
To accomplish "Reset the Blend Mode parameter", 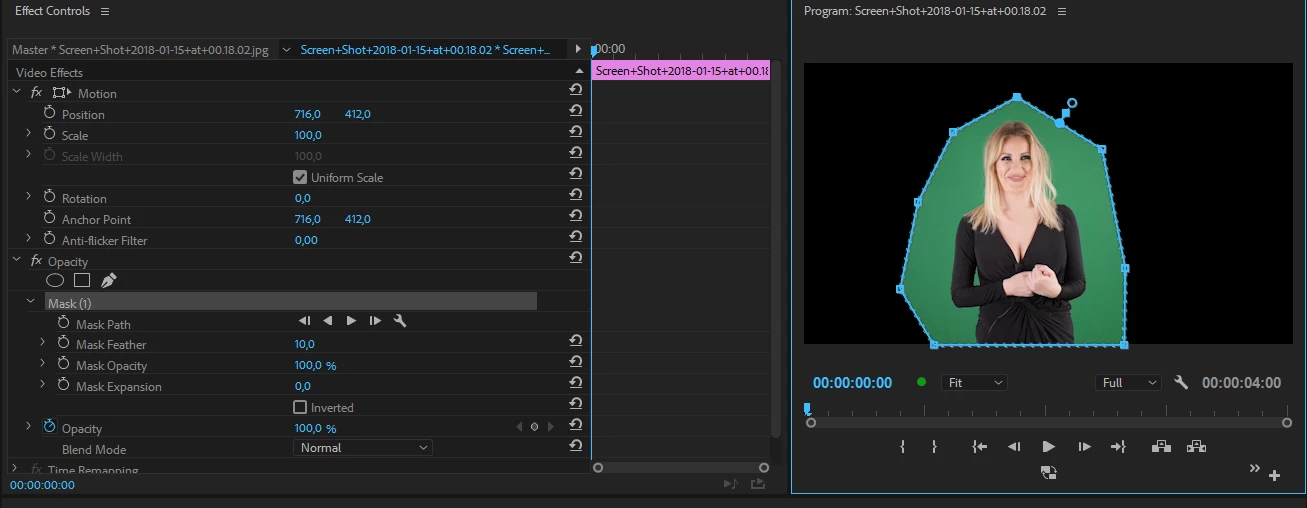I will click(576, 445).
